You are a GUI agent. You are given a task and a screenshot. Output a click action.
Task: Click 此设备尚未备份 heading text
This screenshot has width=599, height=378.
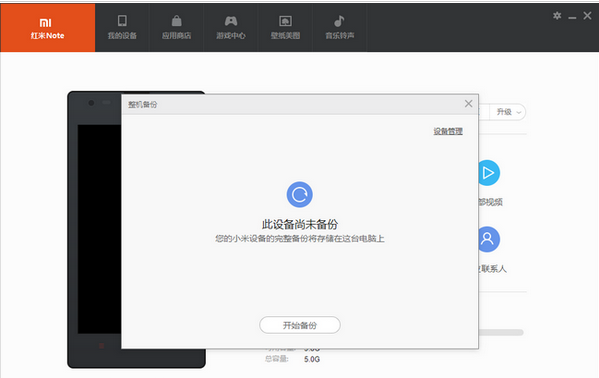(x=300, y=224)
